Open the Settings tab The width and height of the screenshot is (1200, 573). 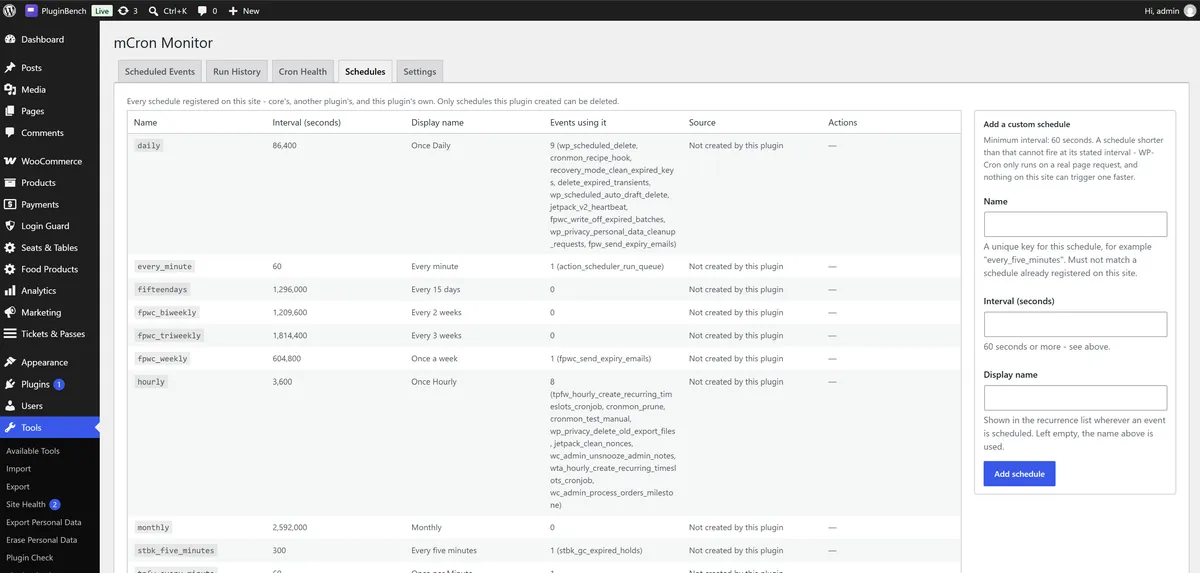(420, 72)
